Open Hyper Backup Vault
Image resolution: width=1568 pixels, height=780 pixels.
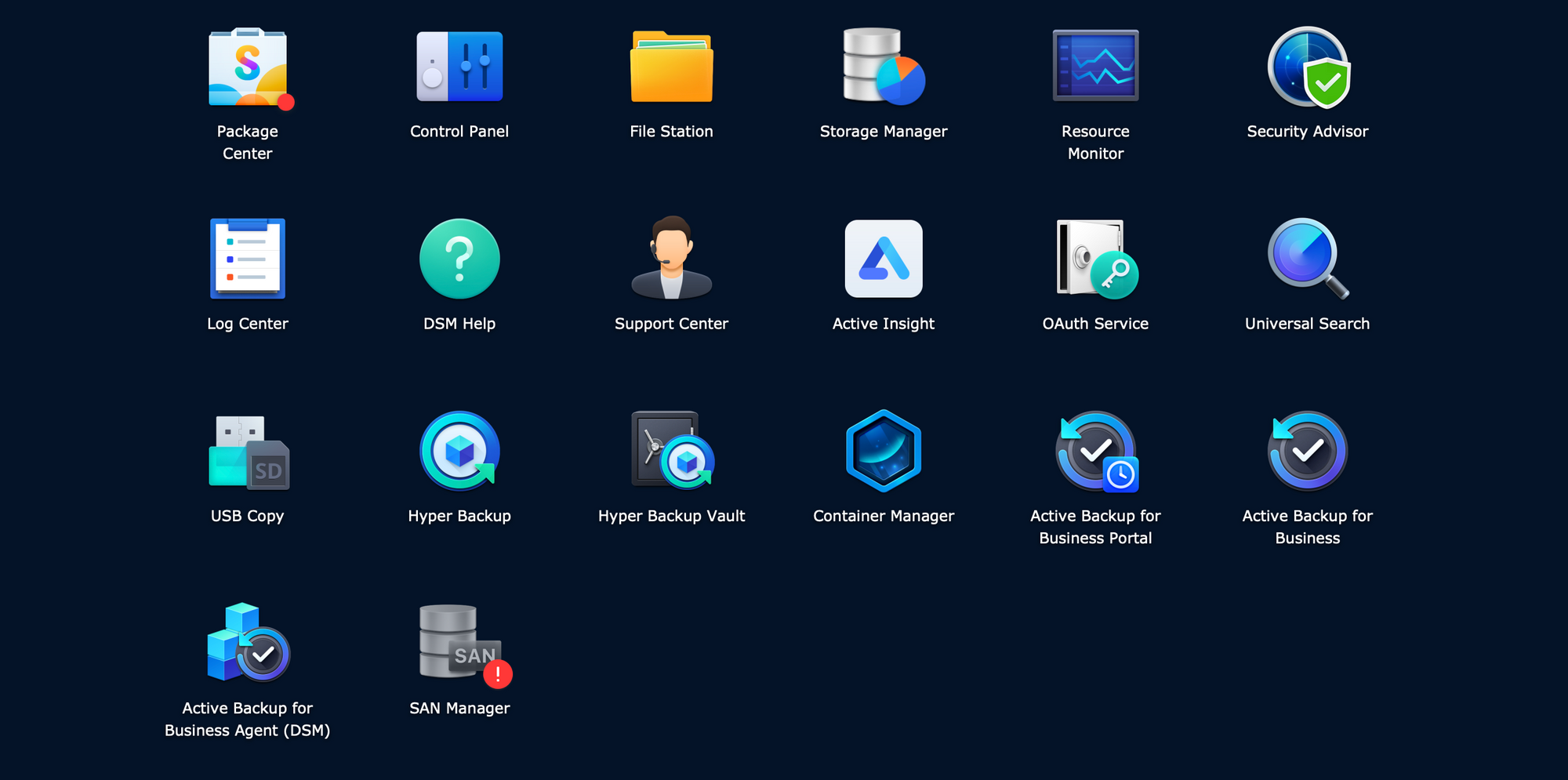click(x=673, y=450)
